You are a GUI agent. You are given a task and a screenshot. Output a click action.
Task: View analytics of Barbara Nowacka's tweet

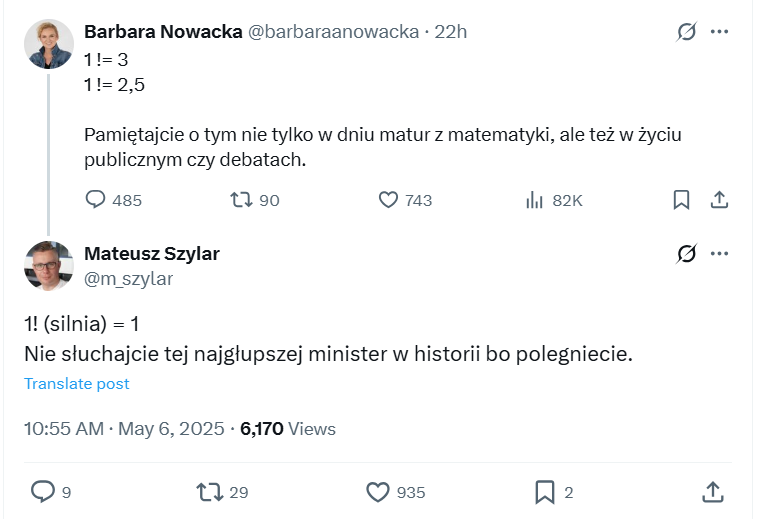534,200
